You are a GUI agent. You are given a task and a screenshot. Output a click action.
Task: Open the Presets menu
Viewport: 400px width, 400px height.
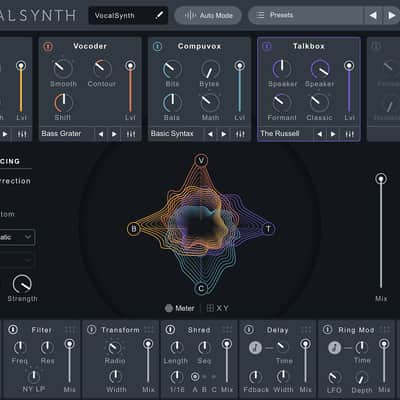click(305, 15)
